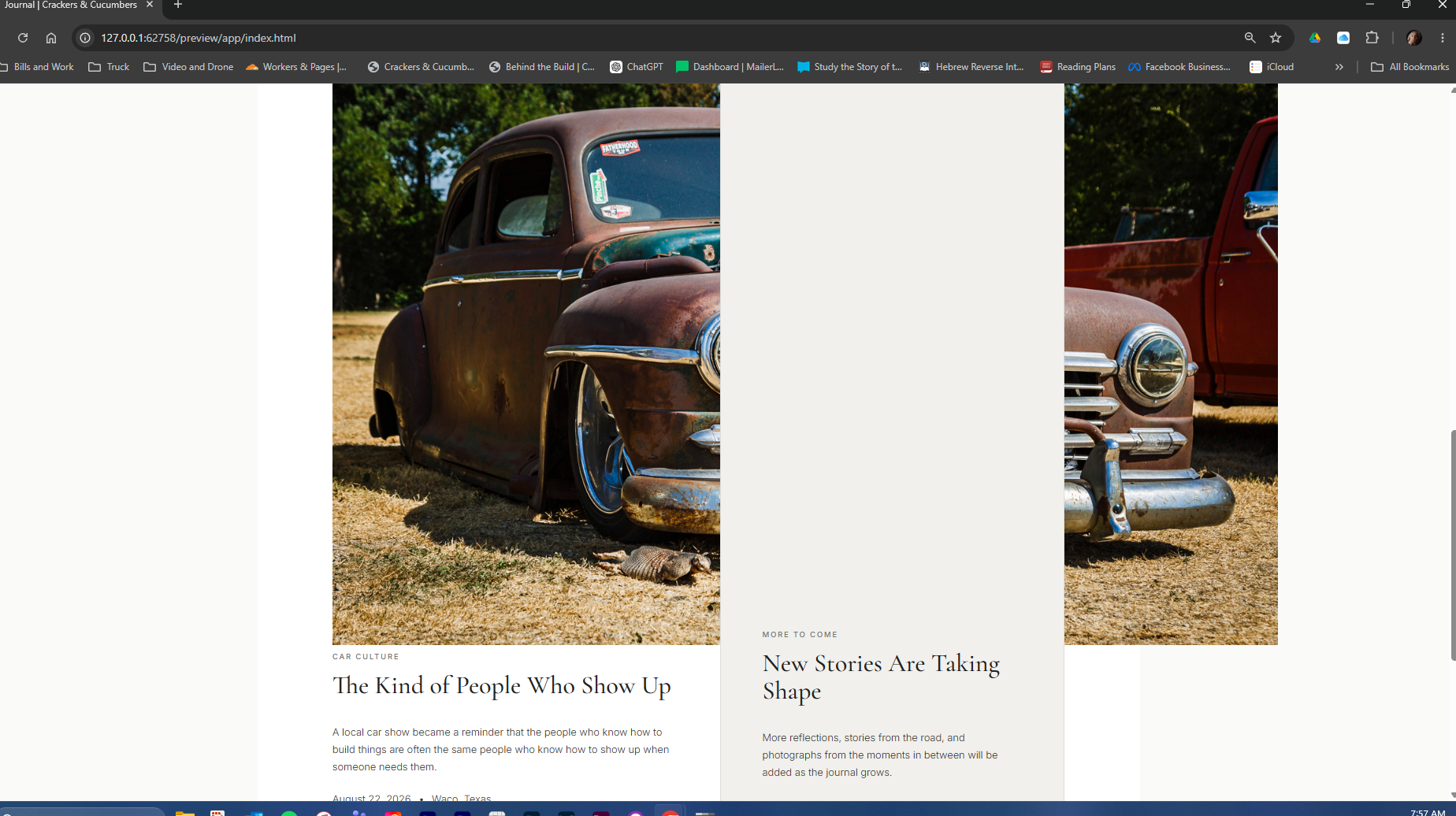Reload the page with the refresh icon

[23, 38]
